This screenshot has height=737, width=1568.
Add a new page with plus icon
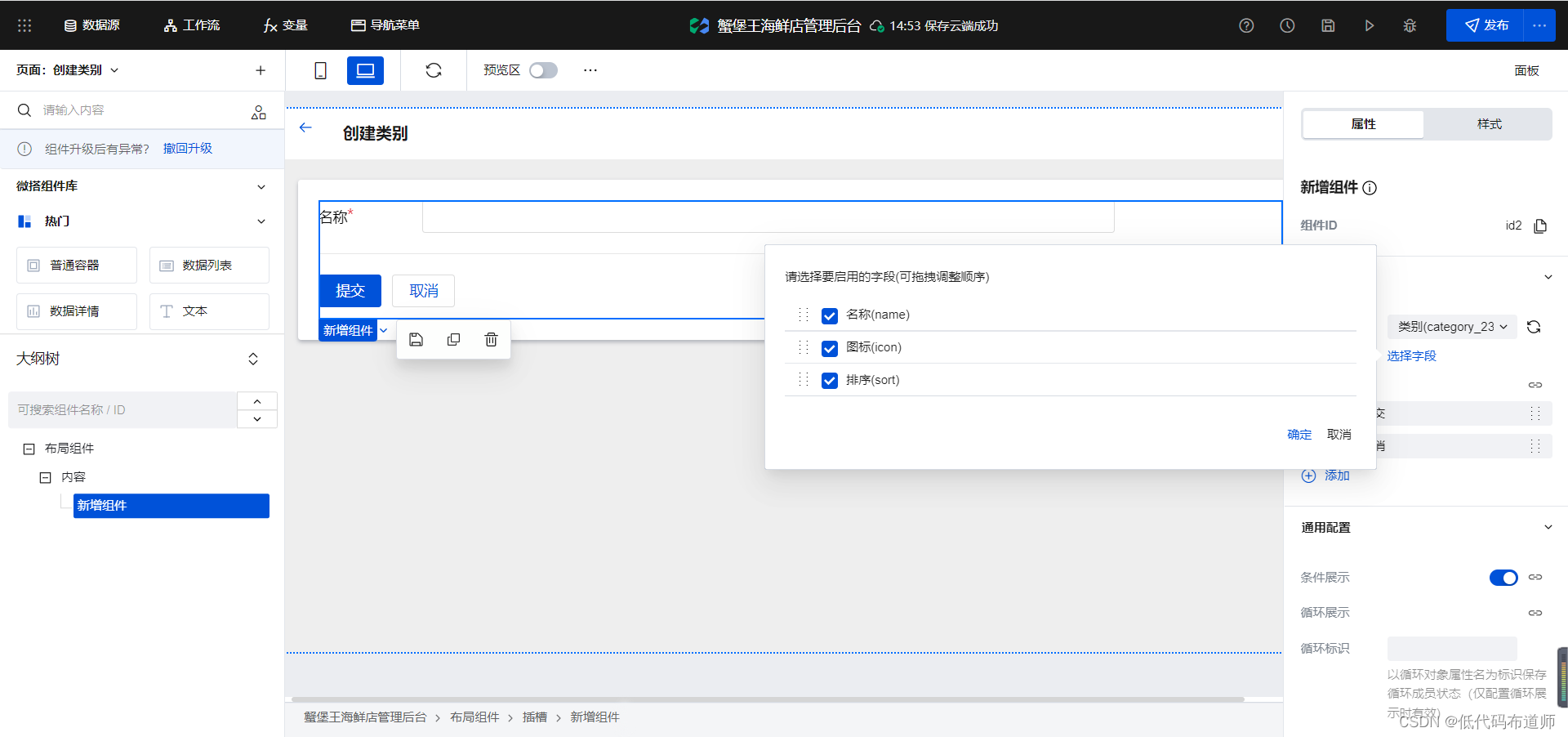tap(261, 70)
